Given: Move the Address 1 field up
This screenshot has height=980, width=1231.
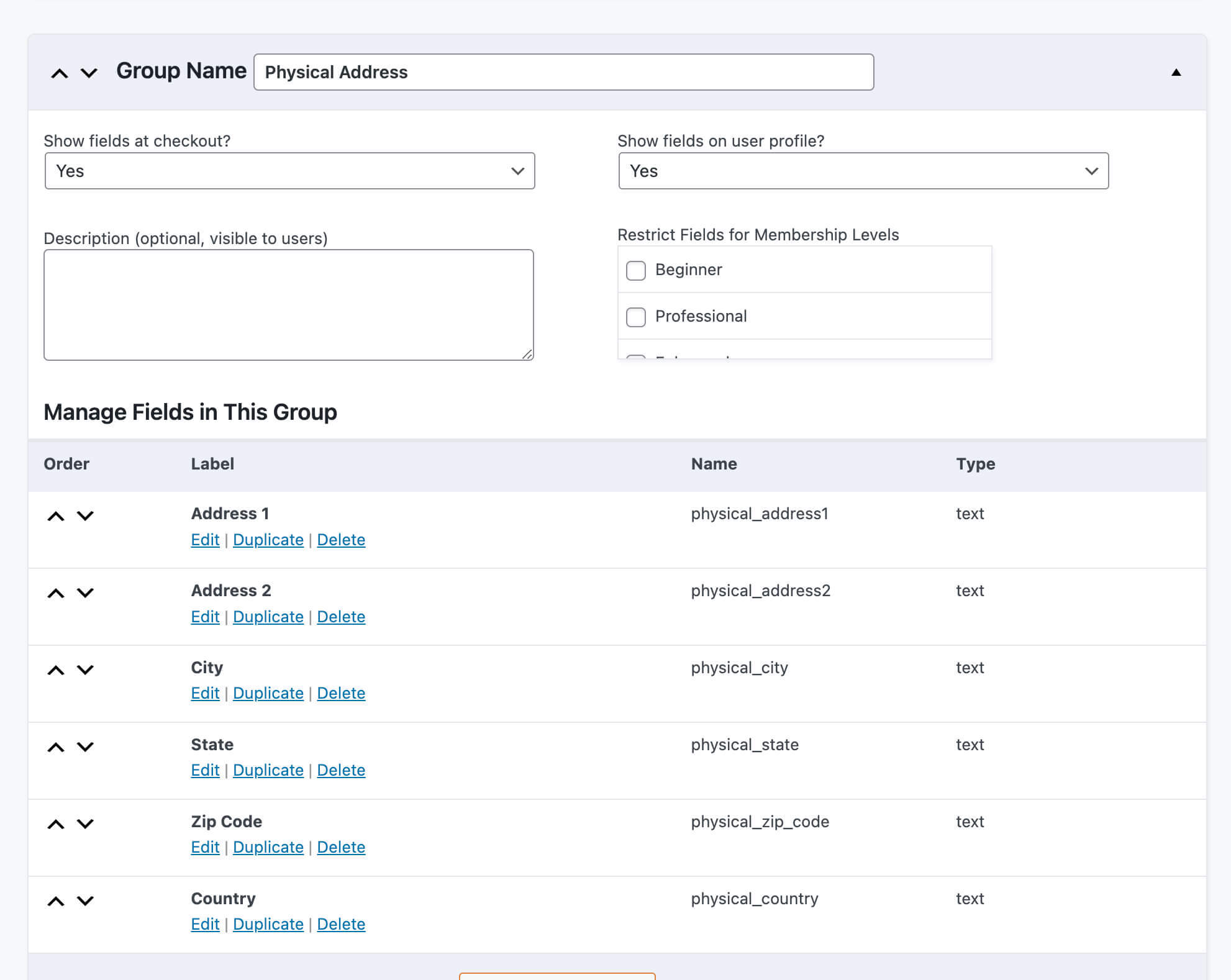Looking at the screenshot, I should click(x=57, y=514).
